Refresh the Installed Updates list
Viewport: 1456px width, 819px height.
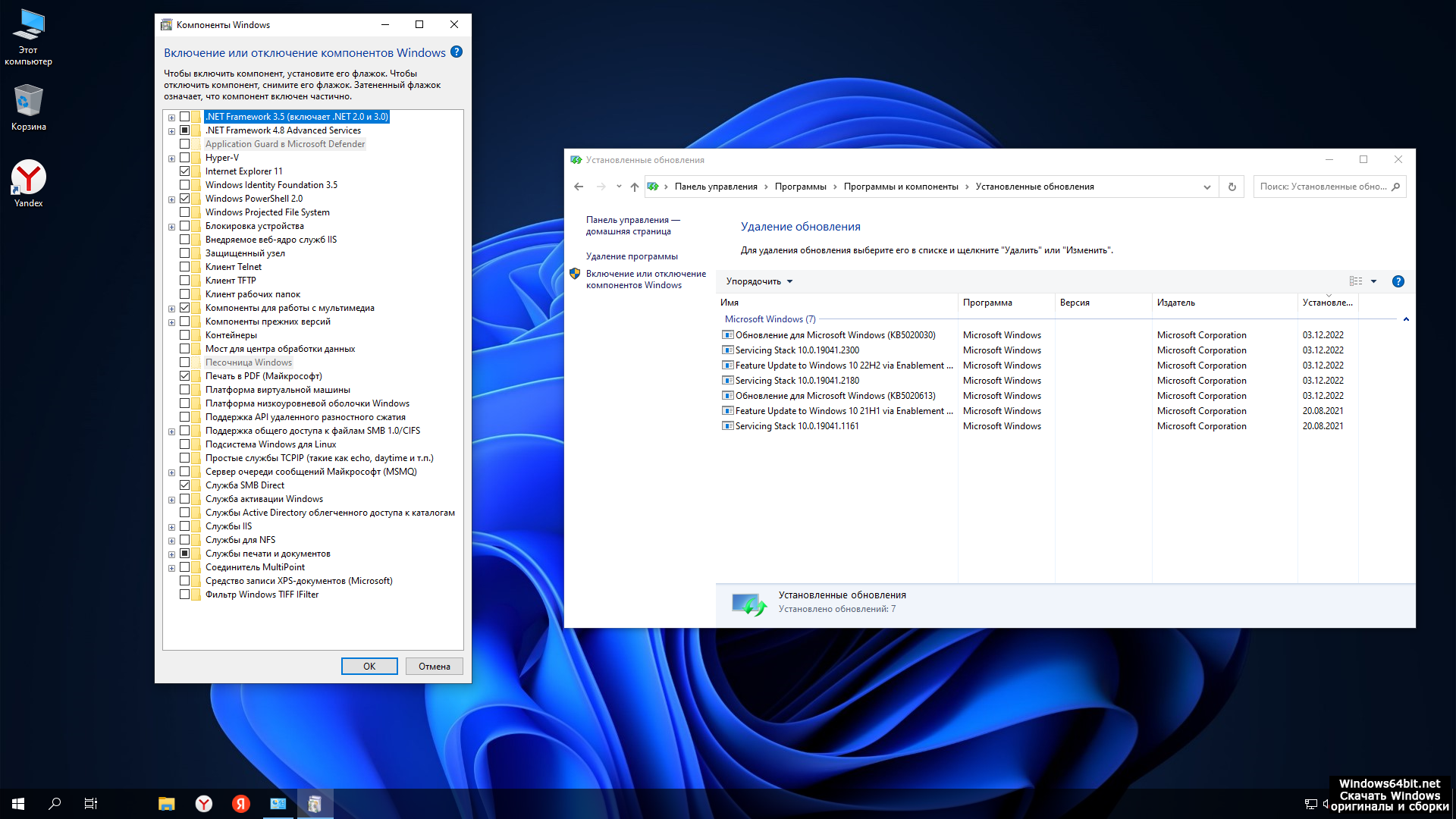[x=1232, y=187]
